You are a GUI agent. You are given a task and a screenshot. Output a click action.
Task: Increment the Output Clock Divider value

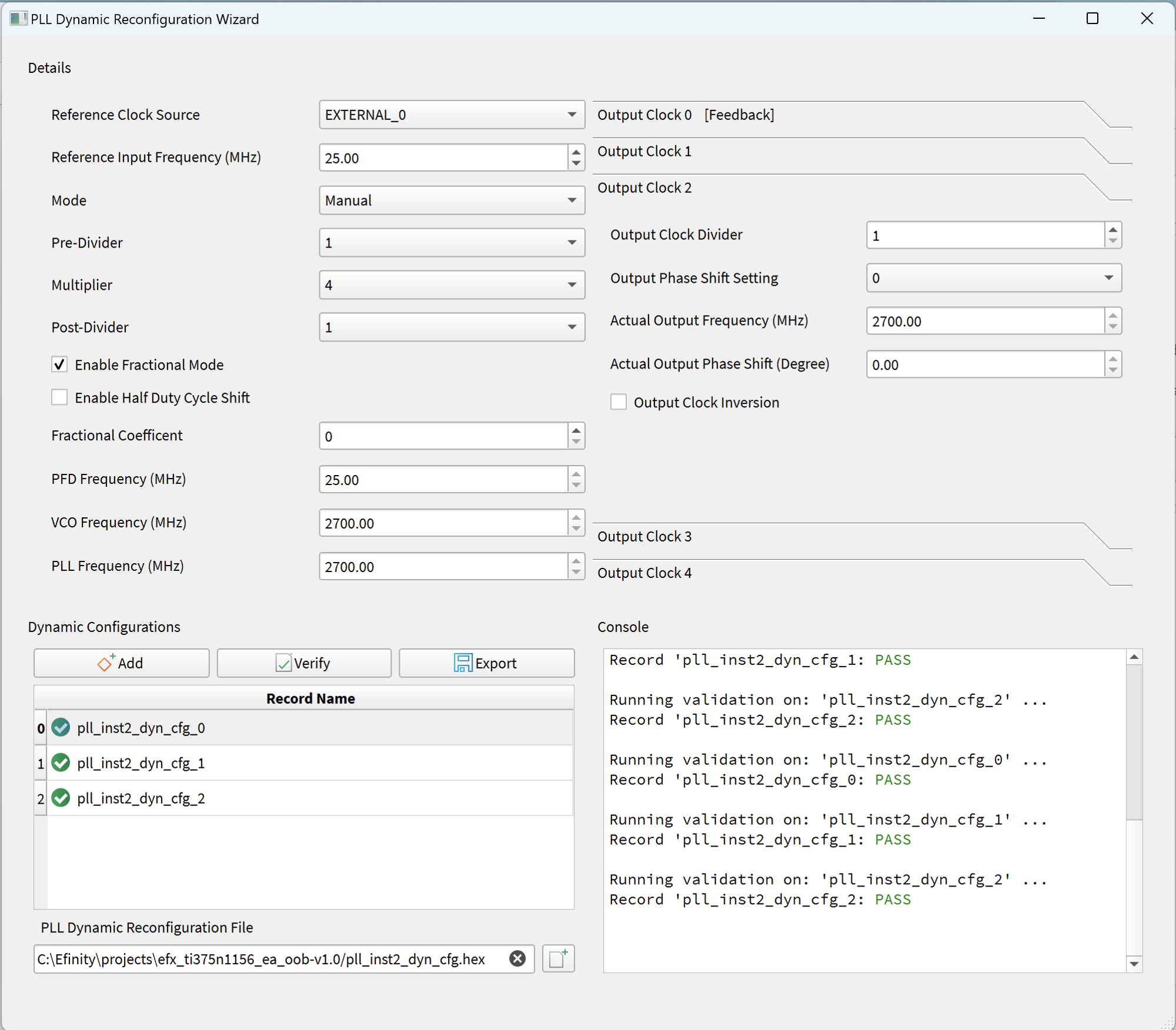click(1112, 230)
